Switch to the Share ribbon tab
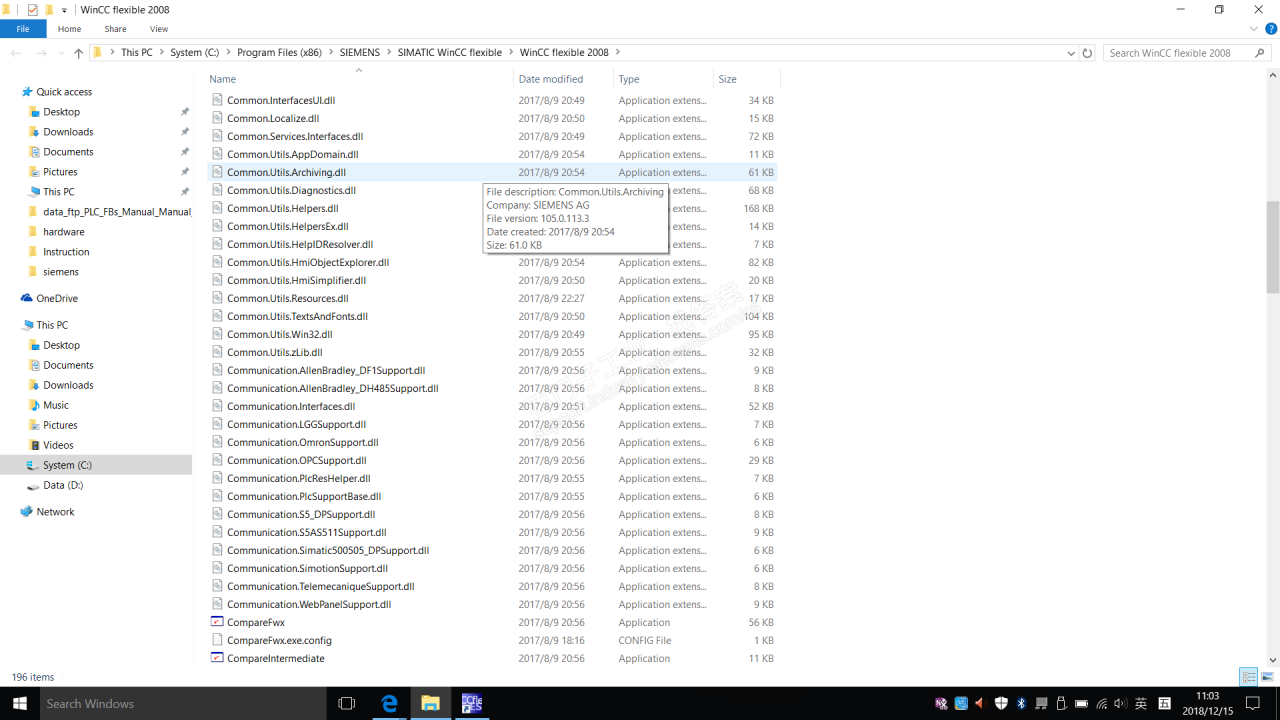The width and height of the screenshot is (1280, 720). coord(115,29)
